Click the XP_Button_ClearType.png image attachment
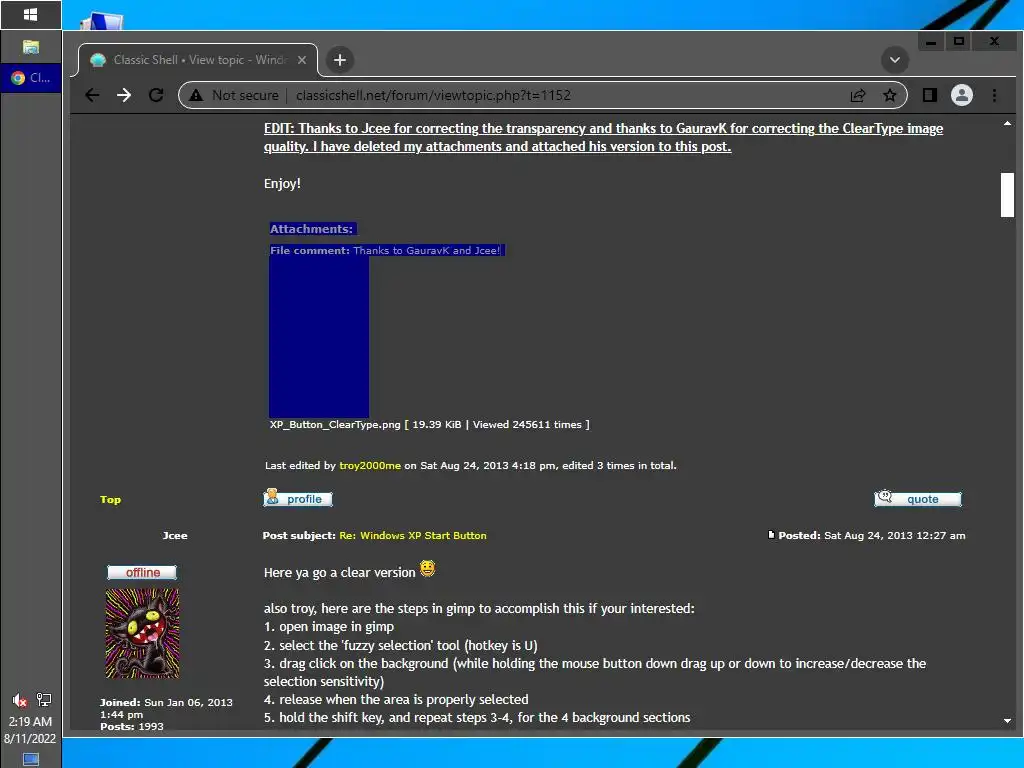 pos(319,336)
